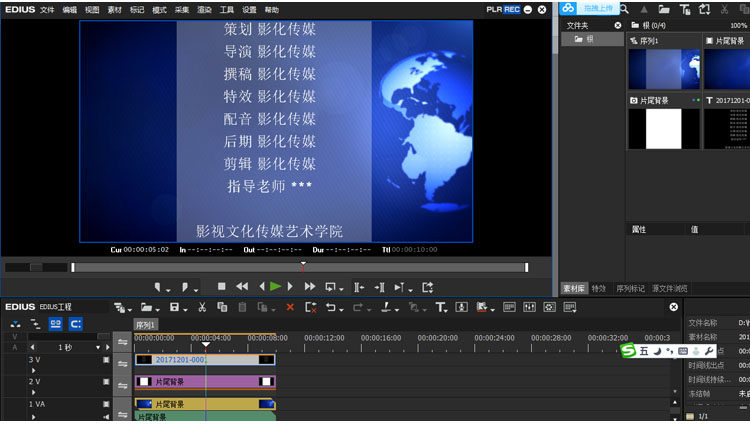Image resolution: width=750 pixels, height=425 pixels.
Task: Click the voice-over microphone icon
Action: tap(462, 307)
